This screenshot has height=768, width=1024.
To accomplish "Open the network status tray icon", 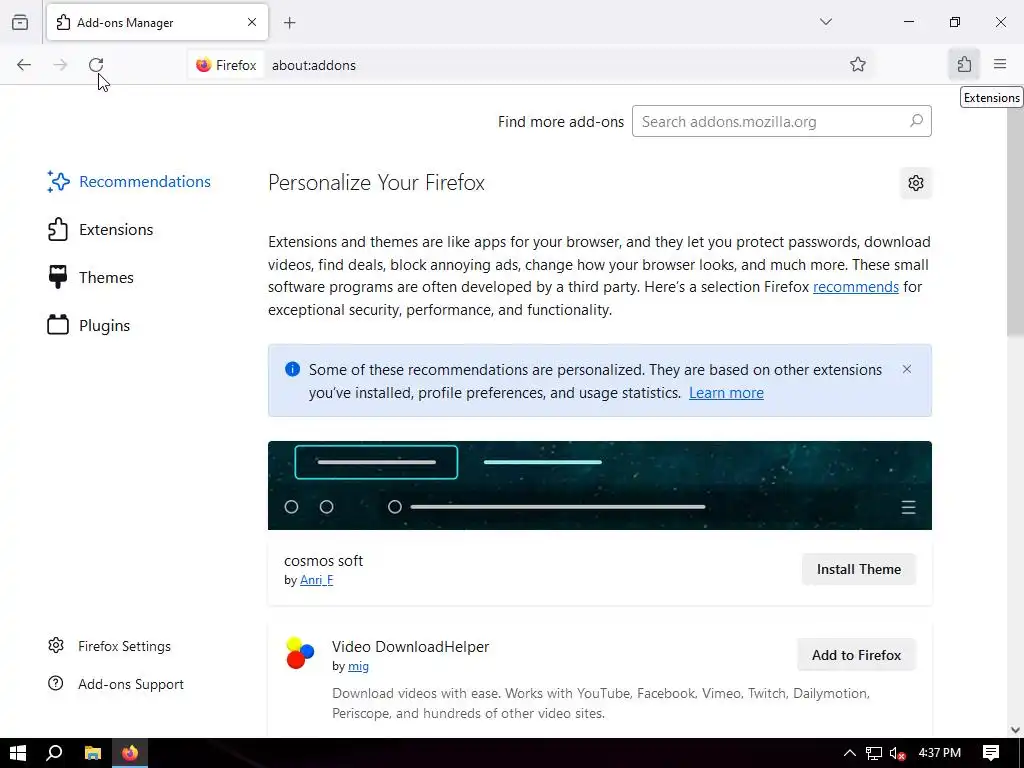I will tap(874, 753).
